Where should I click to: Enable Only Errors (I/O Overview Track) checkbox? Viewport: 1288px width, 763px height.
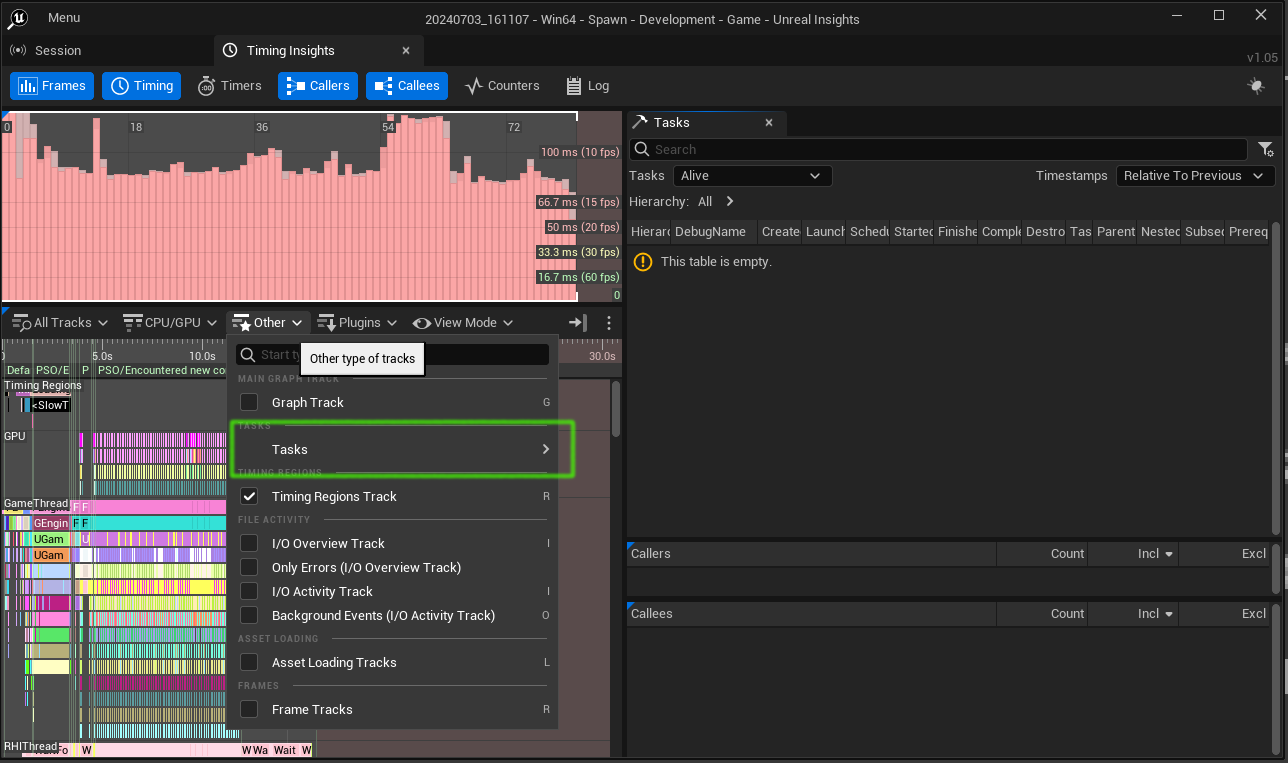coord(249,567)
